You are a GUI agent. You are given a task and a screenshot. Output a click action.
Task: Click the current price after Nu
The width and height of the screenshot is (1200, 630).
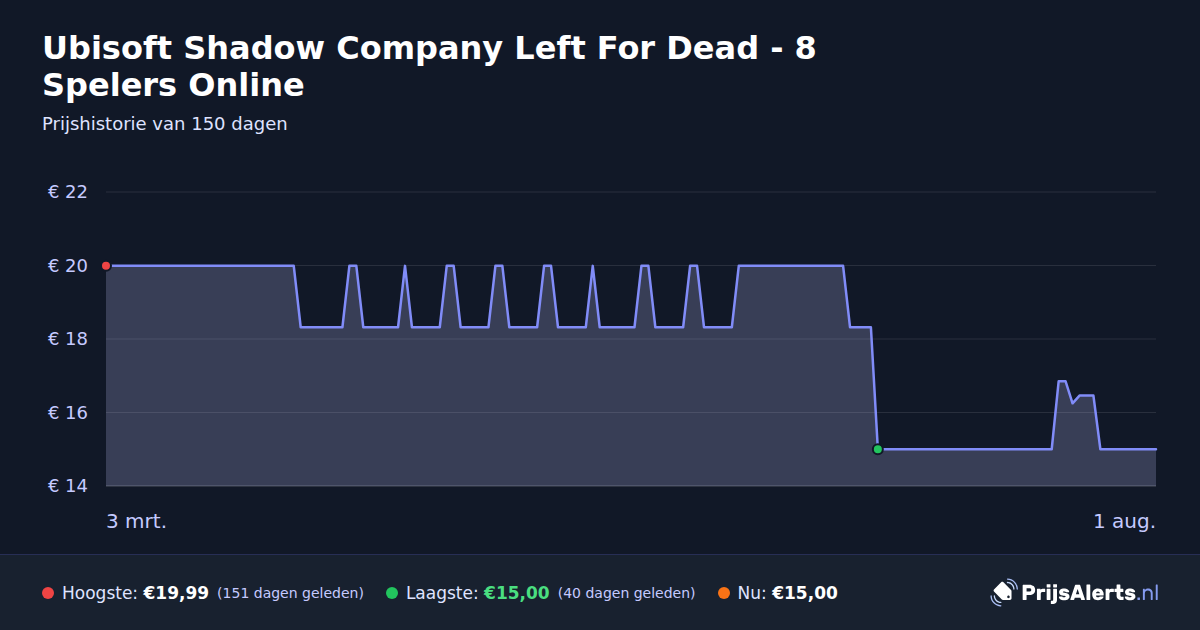point(805,593)
